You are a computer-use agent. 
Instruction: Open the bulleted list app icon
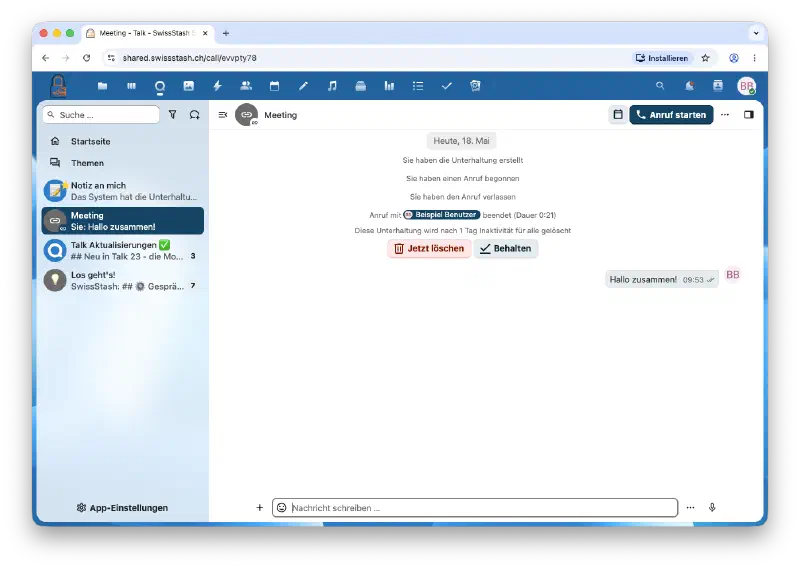point(418,86)
